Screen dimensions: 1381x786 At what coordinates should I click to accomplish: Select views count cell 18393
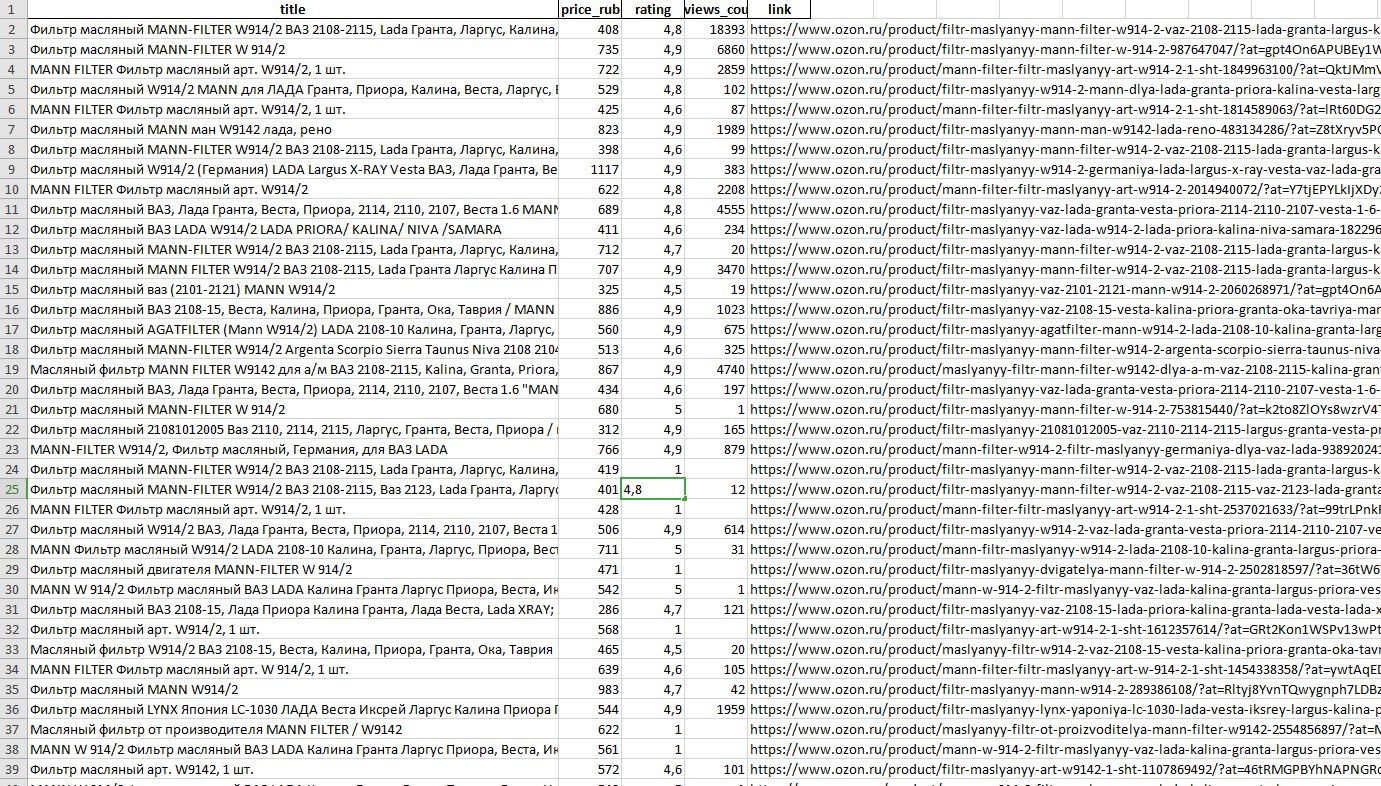pyautogui.click(x=716, y=29)
